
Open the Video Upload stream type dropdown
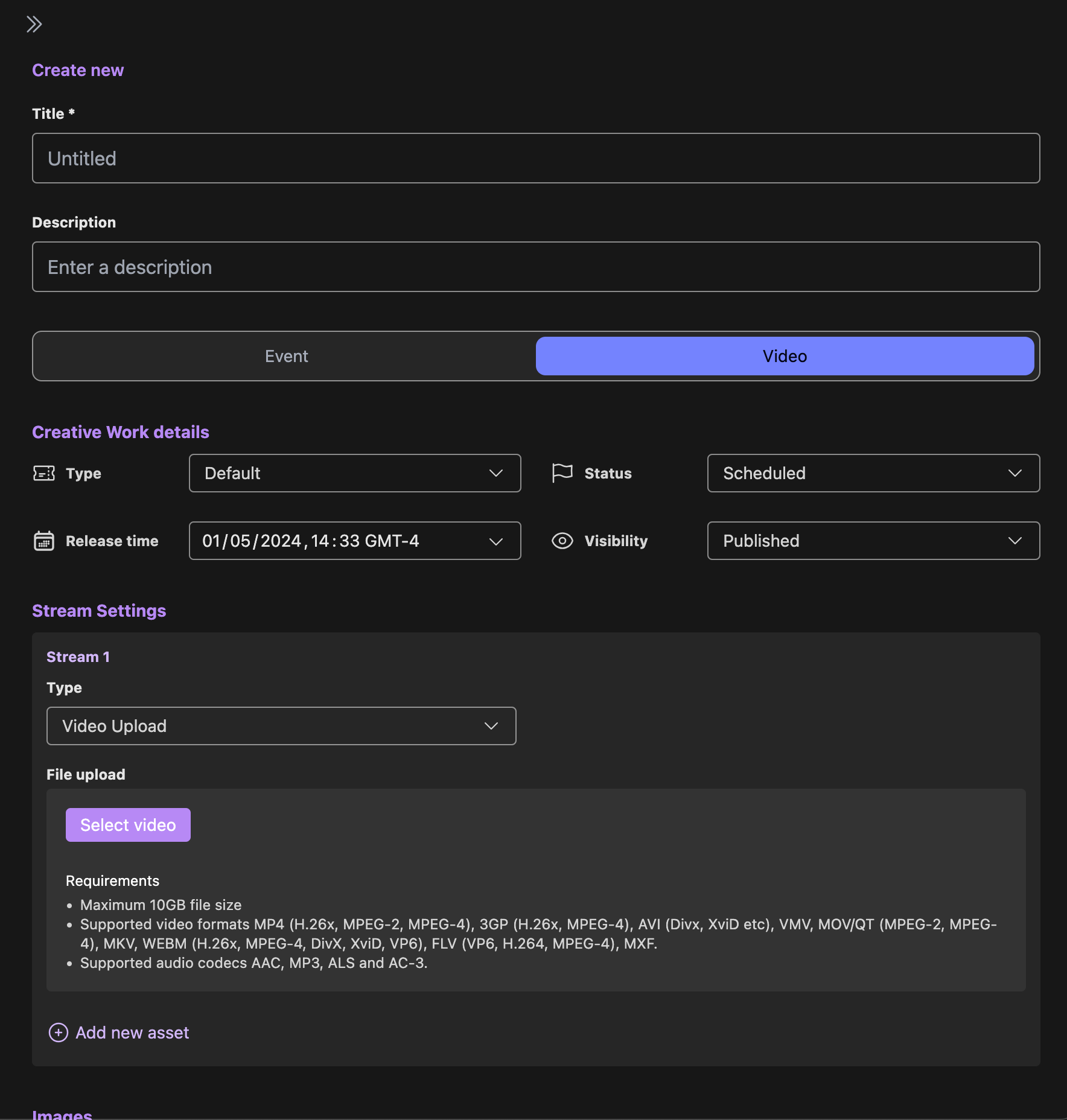coord(281,726)
